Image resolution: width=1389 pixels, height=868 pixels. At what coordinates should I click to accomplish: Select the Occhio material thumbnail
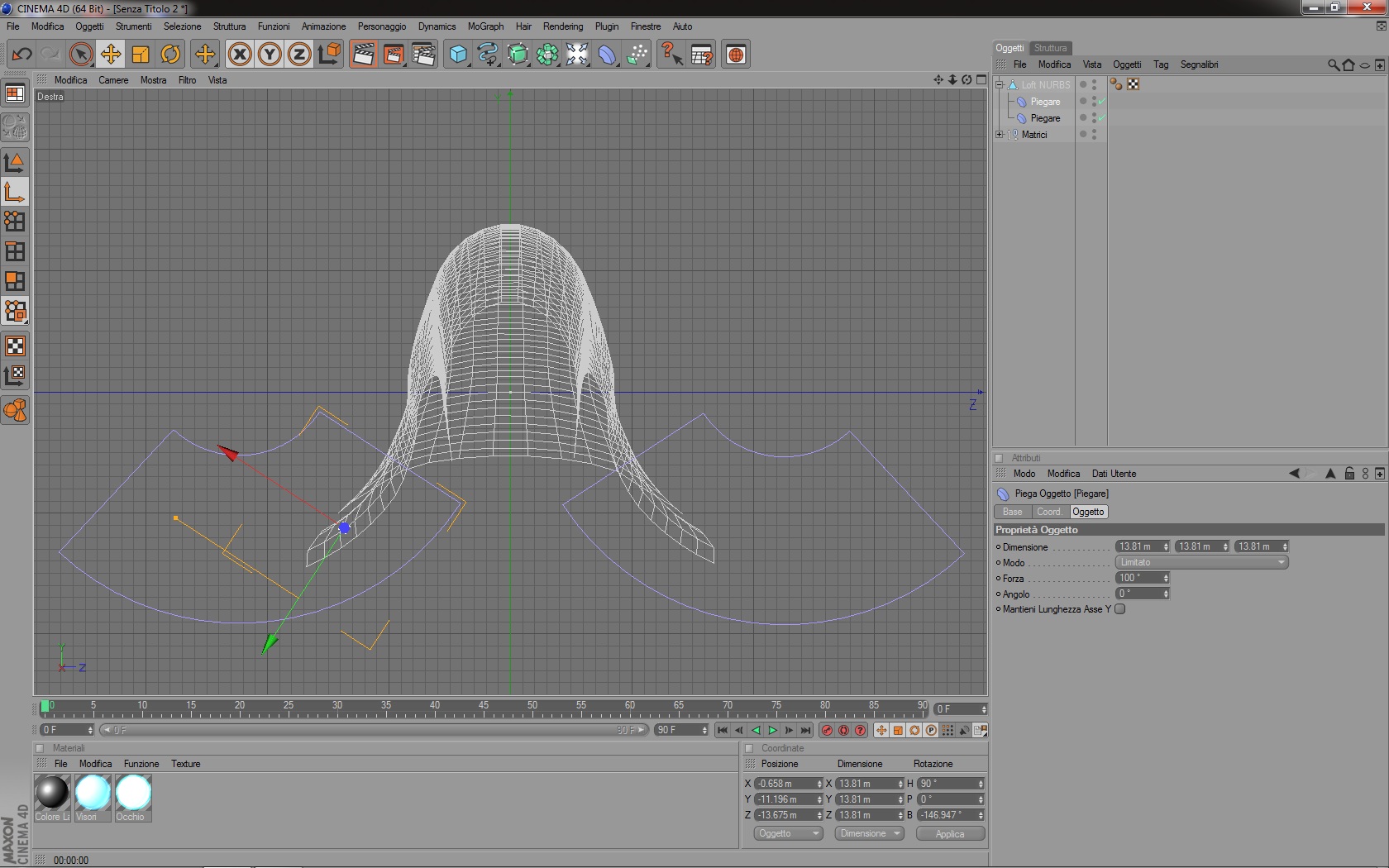point(133,794)
